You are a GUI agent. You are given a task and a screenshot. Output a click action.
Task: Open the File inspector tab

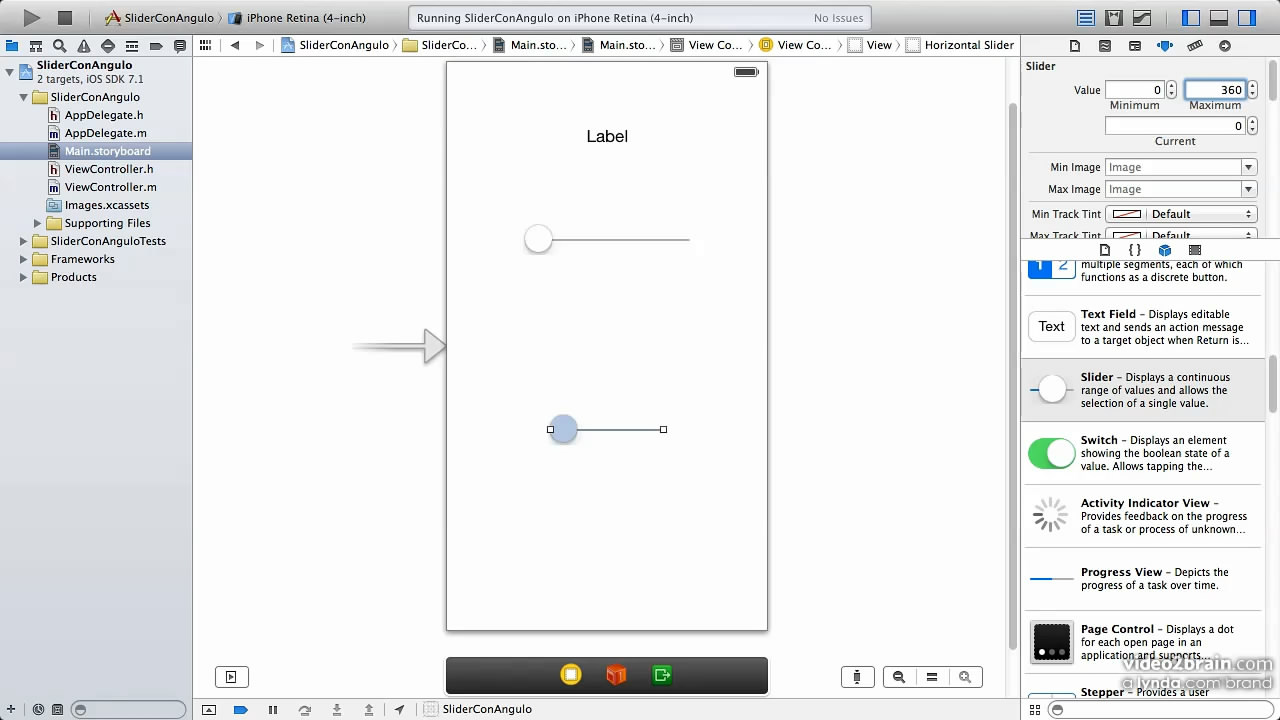point(1075,46)
